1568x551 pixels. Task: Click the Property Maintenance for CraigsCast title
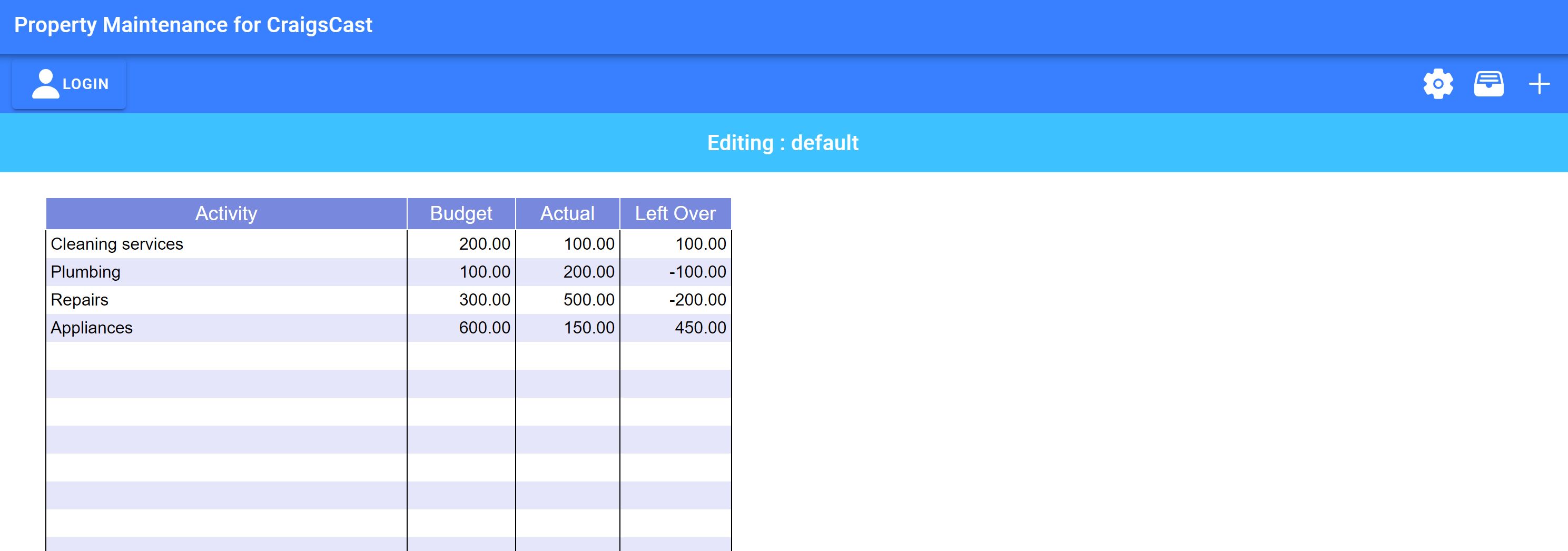[x=193, y=25]
